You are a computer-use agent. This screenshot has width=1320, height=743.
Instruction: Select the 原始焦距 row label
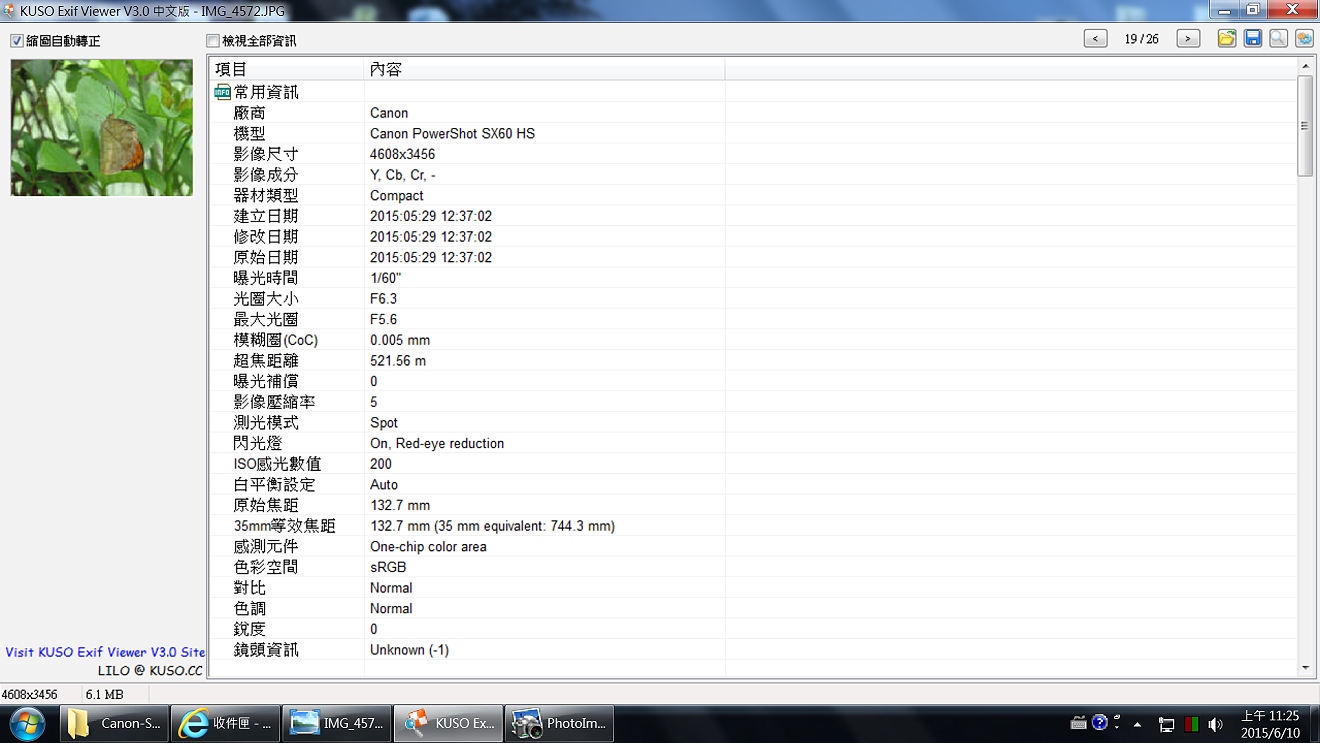tap(266, 505)
